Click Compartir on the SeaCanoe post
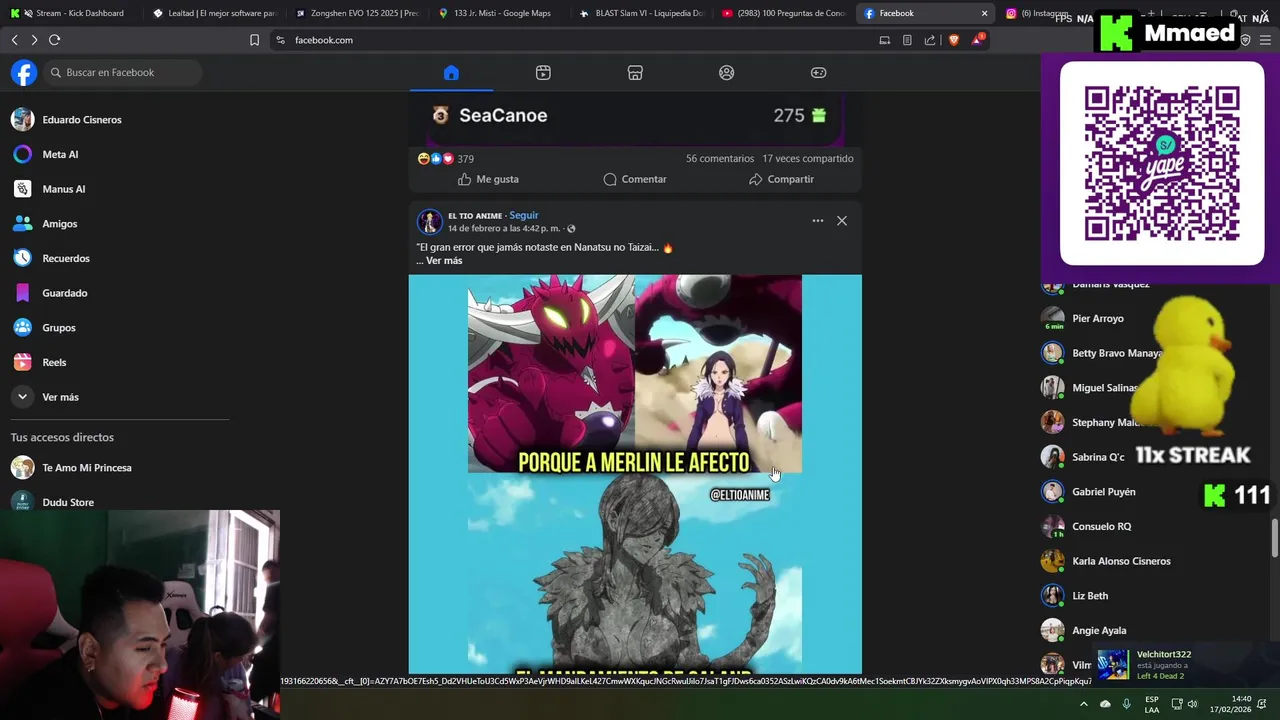The image size is (1280, 720). click(x=781, y=179)
